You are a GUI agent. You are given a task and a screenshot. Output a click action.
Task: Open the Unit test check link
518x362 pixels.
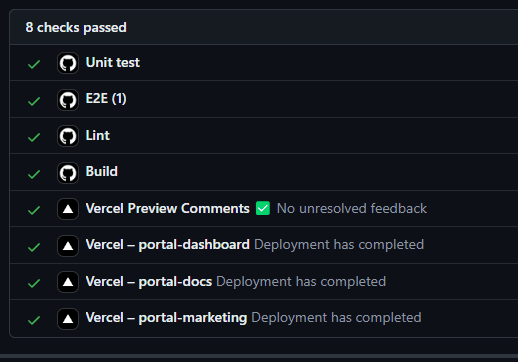click(x=113, y=62)
